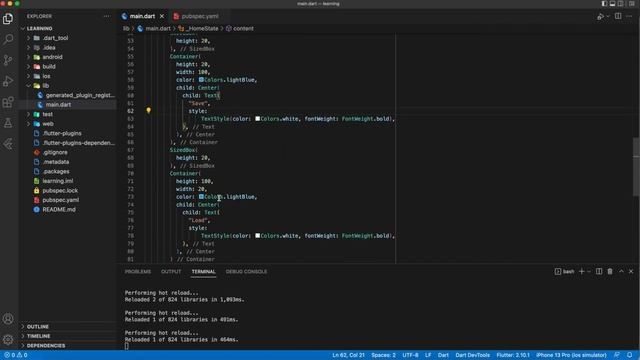Viewport: 640px width, 360px height.
Task: Switch to the Output panel tab
Action: tap(171, 271)
